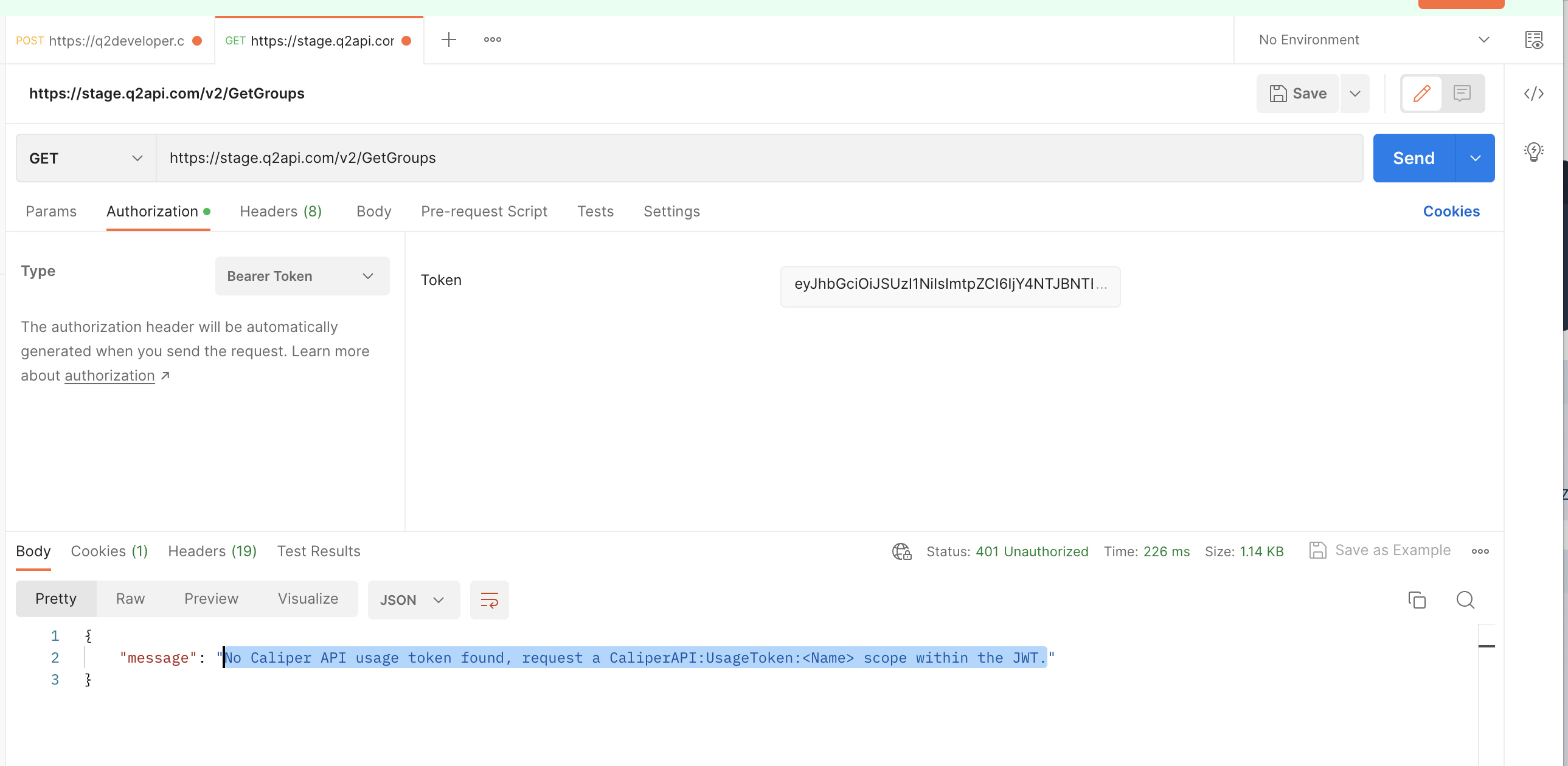
Task: Click the lightbulb info icon
Action: [1533, 151]
